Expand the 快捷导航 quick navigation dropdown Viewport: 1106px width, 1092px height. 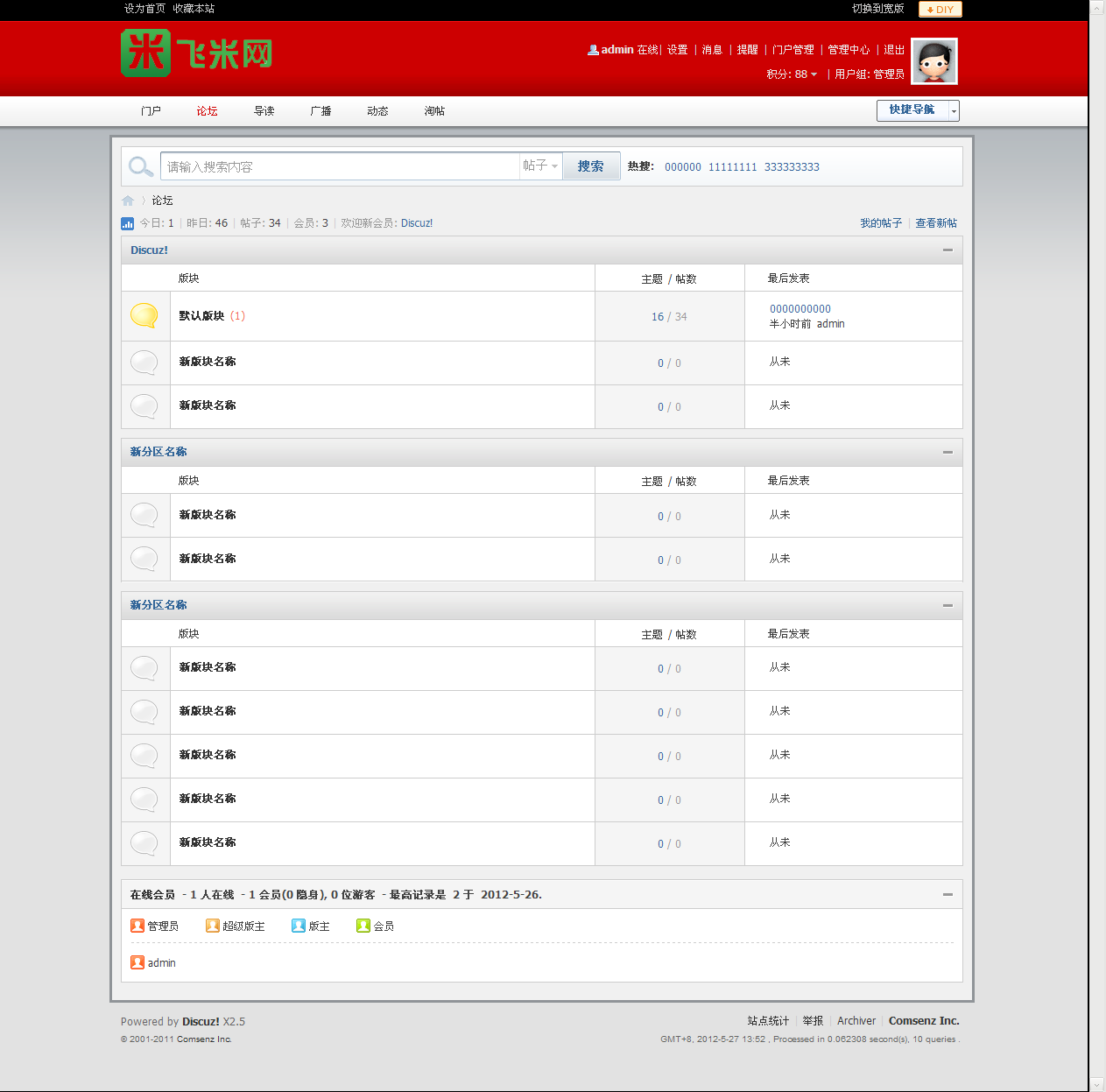[x=918, y=110]
